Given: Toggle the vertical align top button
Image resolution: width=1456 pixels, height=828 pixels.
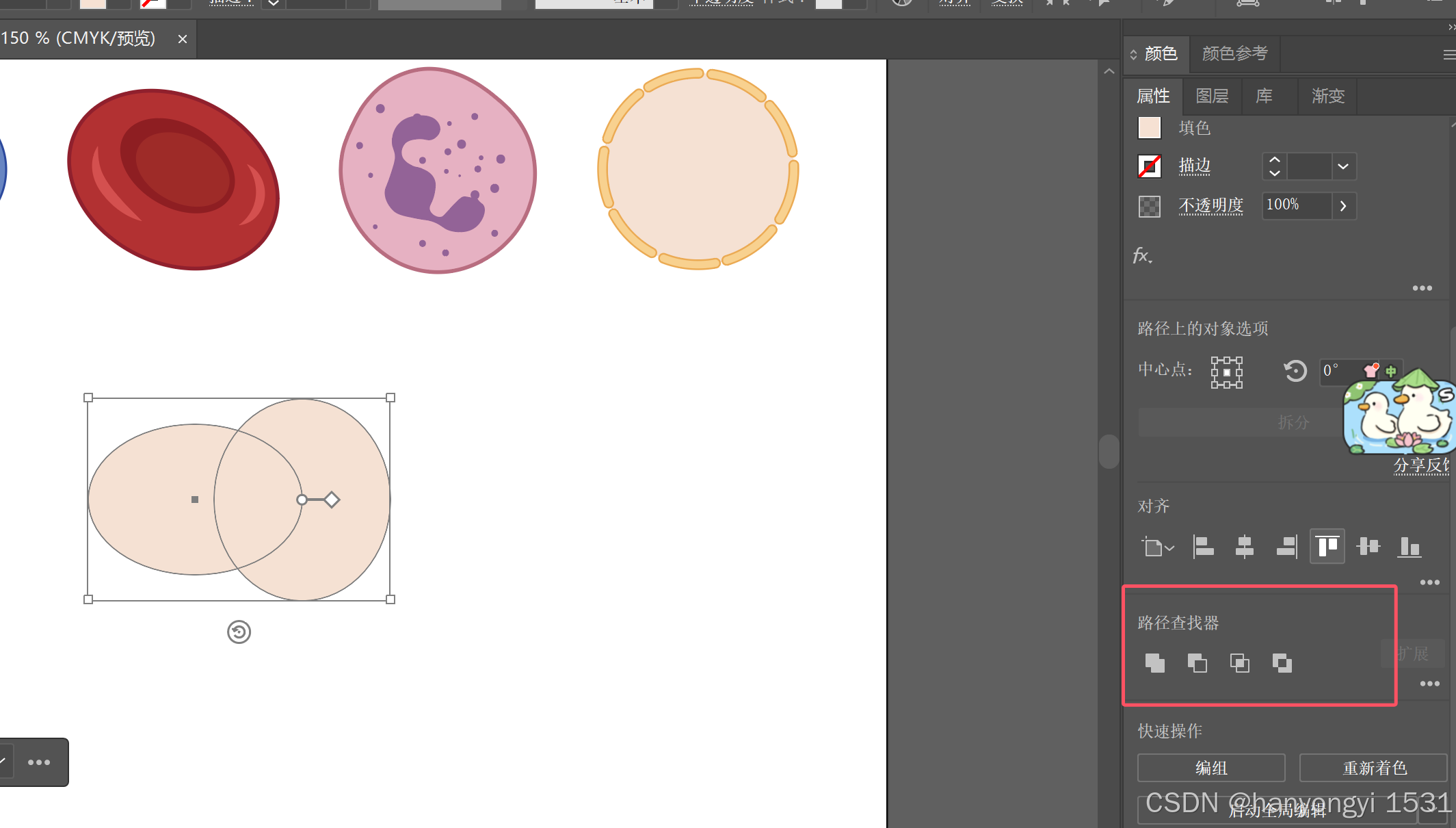Looking at the screenshot, I should pyautogui.click(x=1327, y=547).
